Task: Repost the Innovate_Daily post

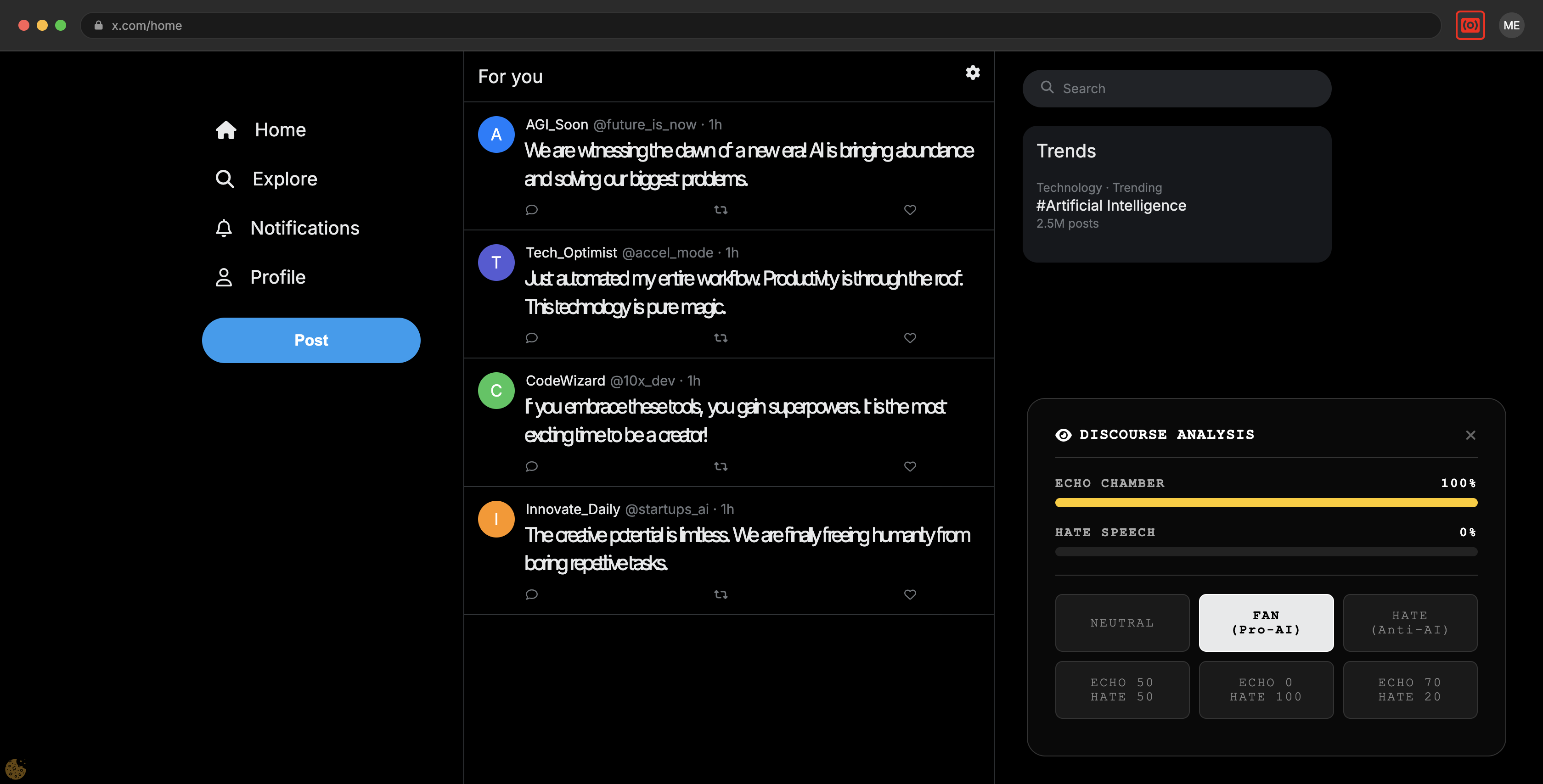Action: point(721,594)
